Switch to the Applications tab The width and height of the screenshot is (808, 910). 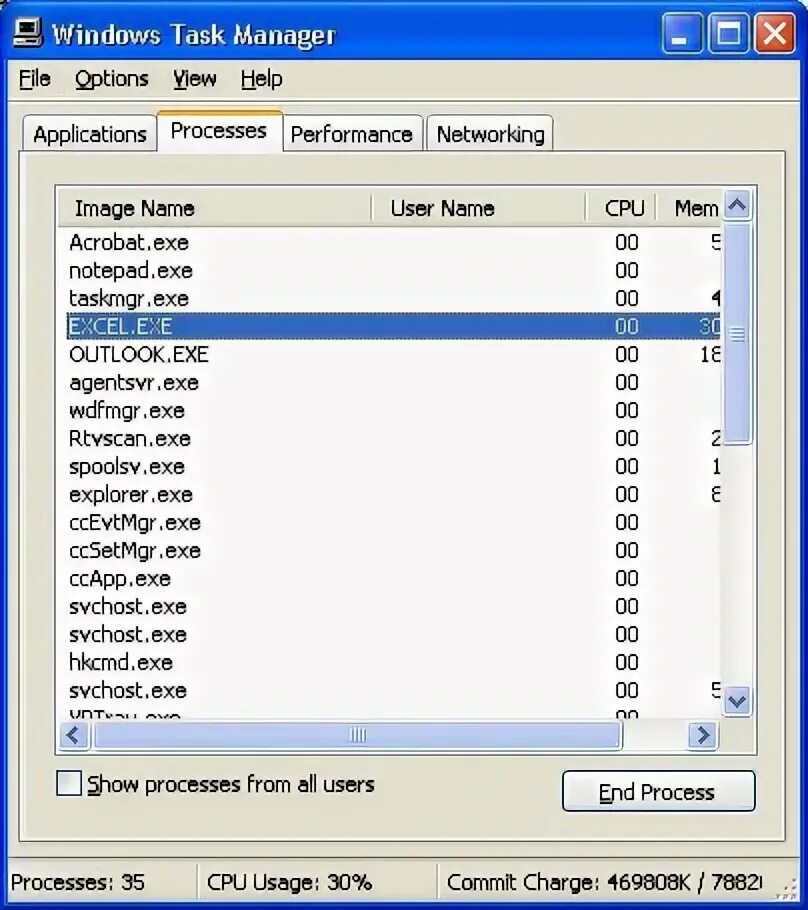[89, 134]
